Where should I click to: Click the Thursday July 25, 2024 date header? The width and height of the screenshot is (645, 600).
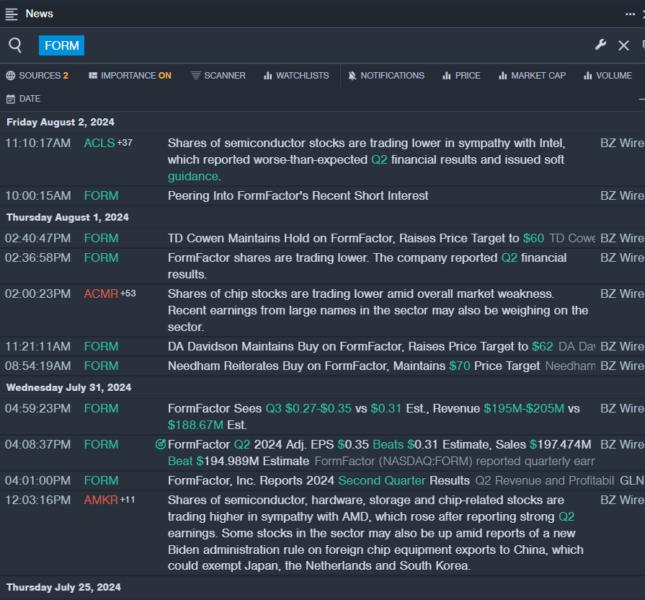tap(64, 587)
